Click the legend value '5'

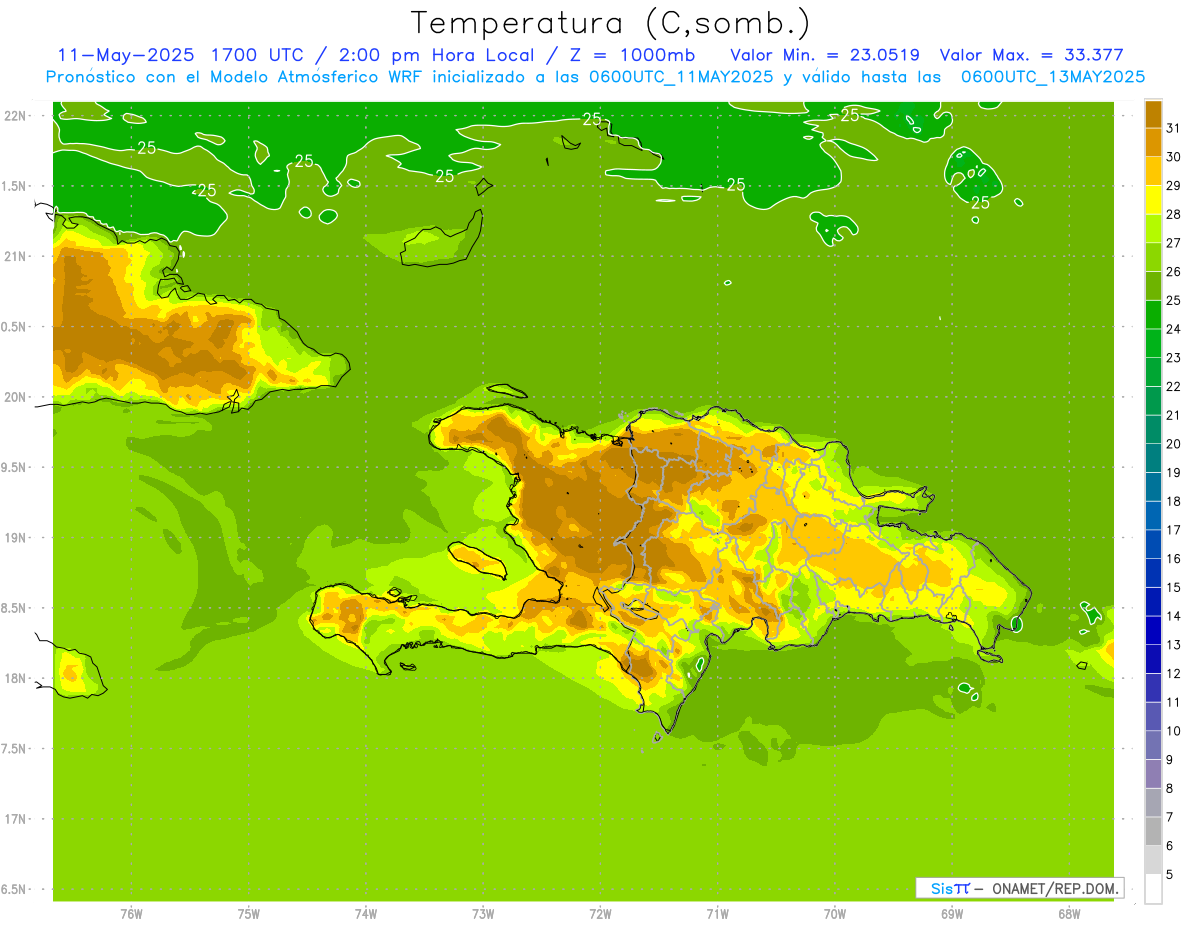pyautogui.click(x=1170, y=874)
